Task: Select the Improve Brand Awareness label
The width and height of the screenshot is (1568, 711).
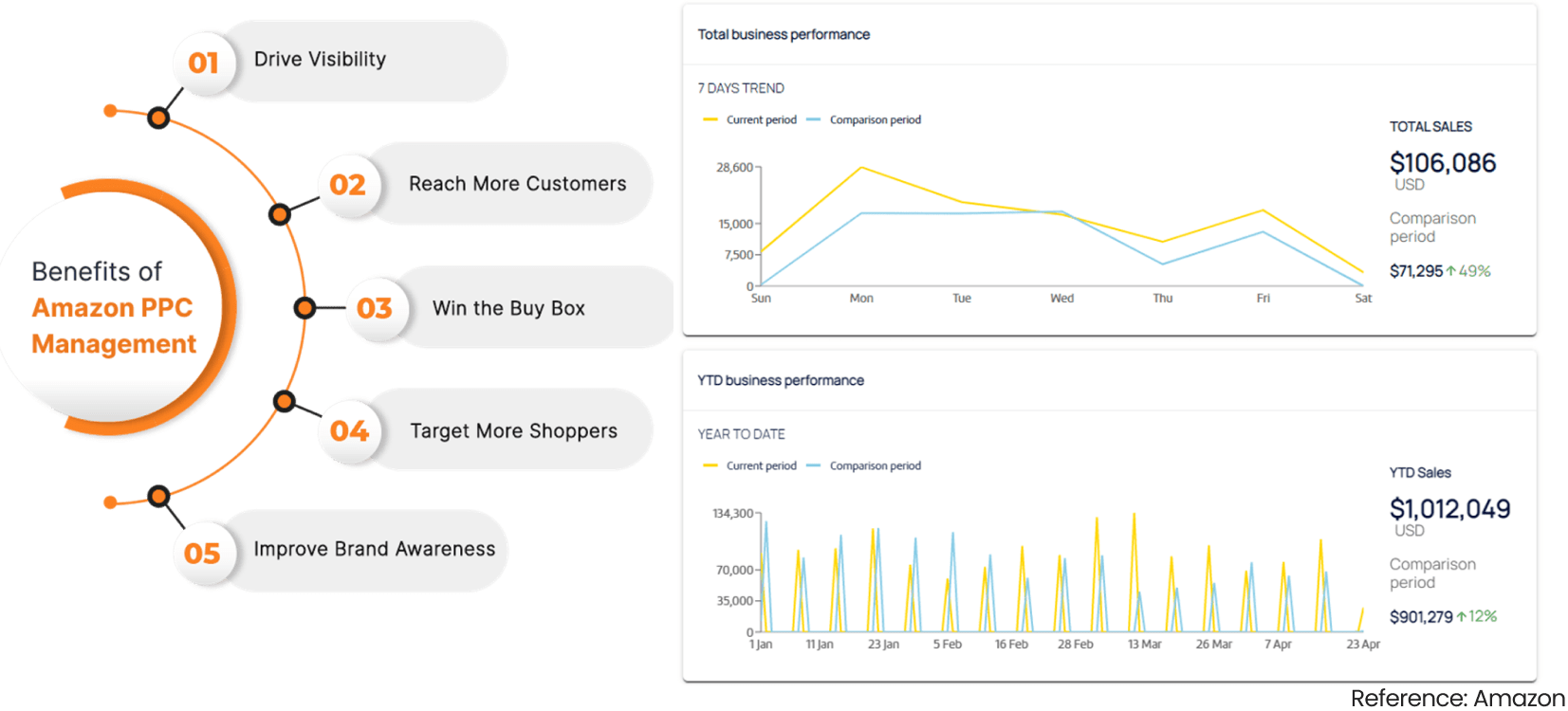Action: [374, 549]
